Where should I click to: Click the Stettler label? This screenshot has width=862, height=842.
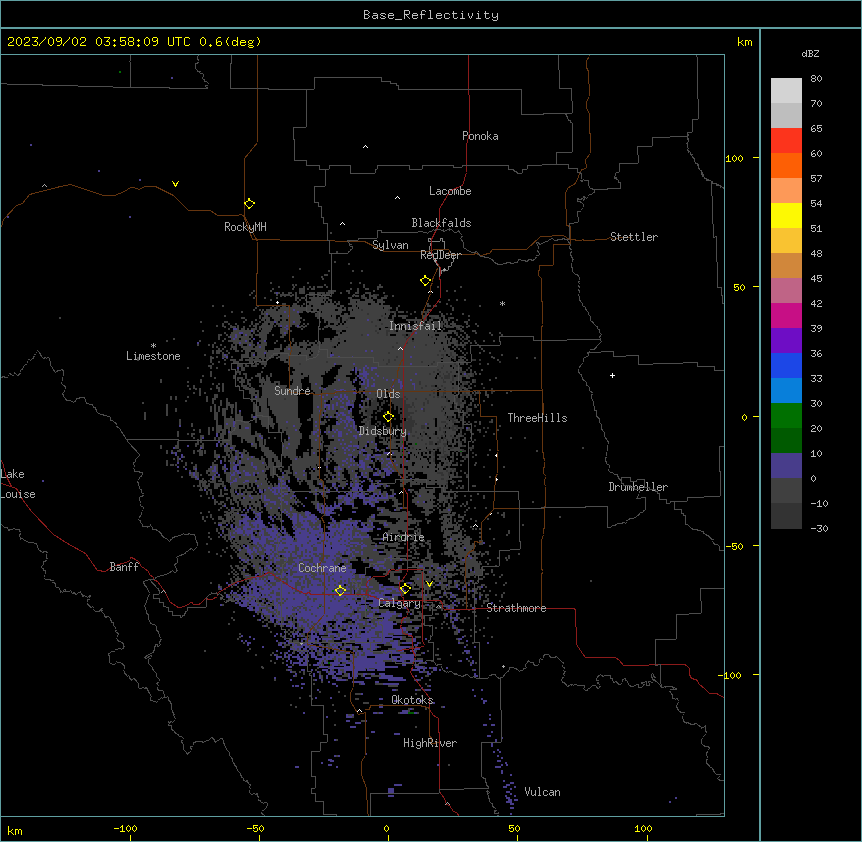633,237
